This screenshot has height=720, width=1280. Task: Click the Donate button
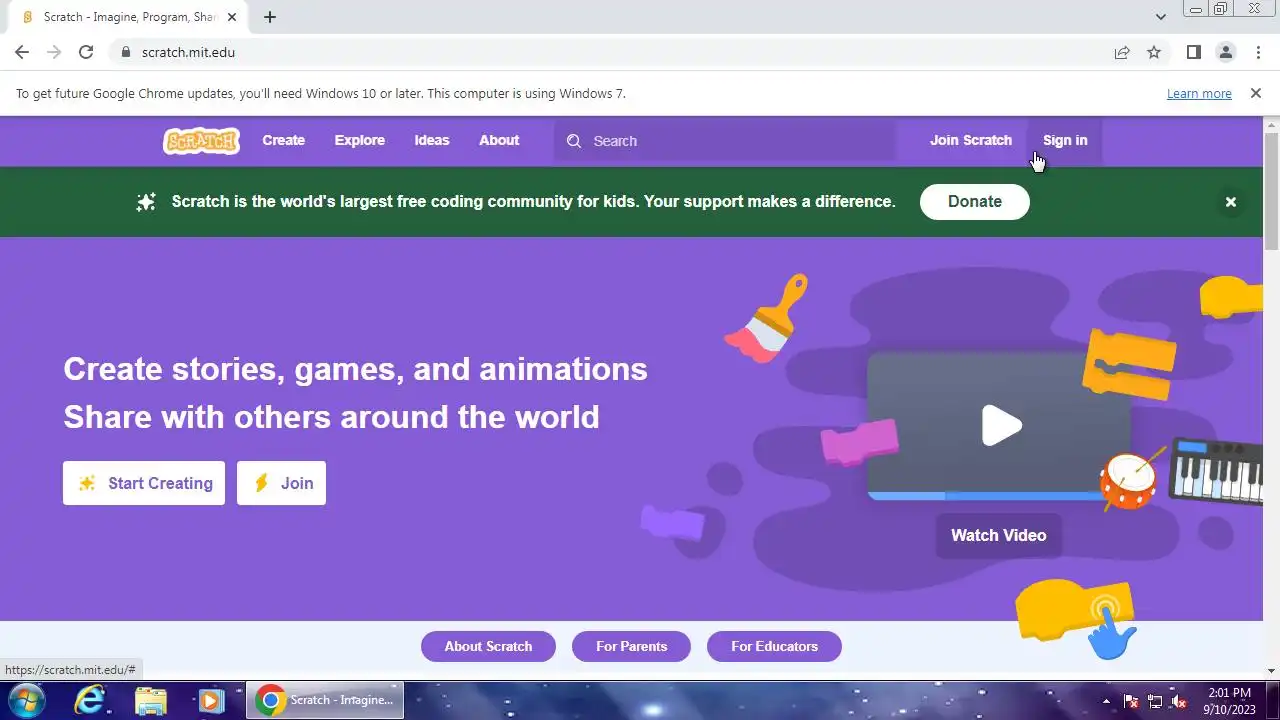[975, 202]
